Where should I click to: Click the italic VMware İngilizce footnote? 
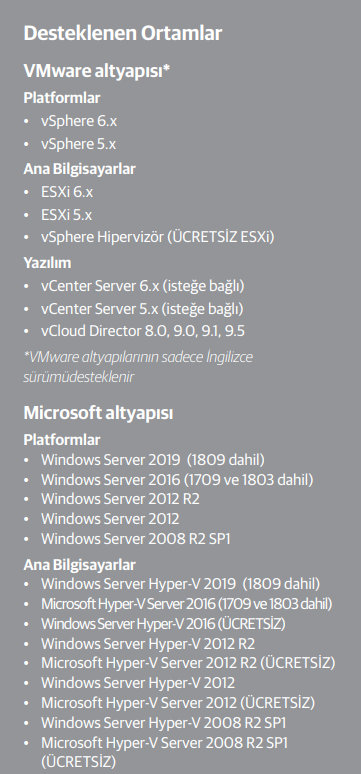click(138, 367)
